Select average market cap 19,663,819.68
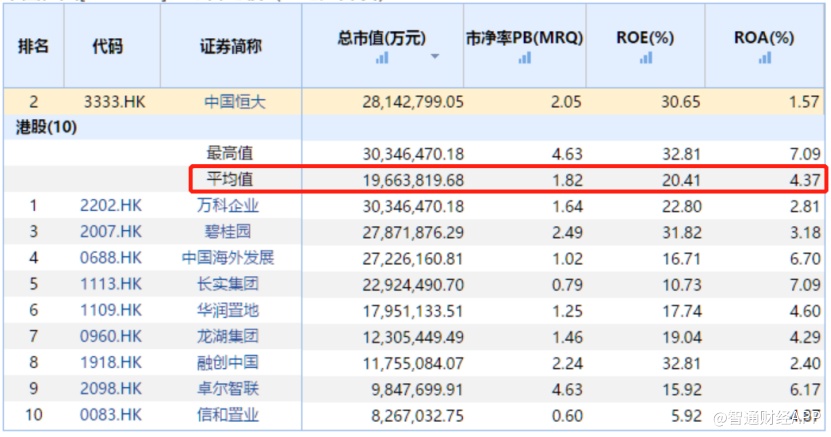The image size is (831, 437). point(413,180)
